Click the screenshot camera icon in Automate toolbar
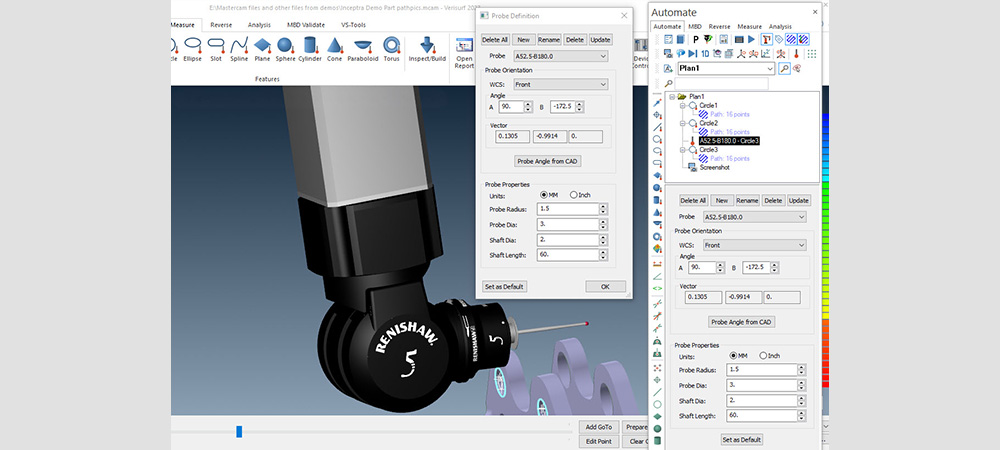The height and width of the screenshot is (450, 1000). pyautogui.click(x=668, y=54)
